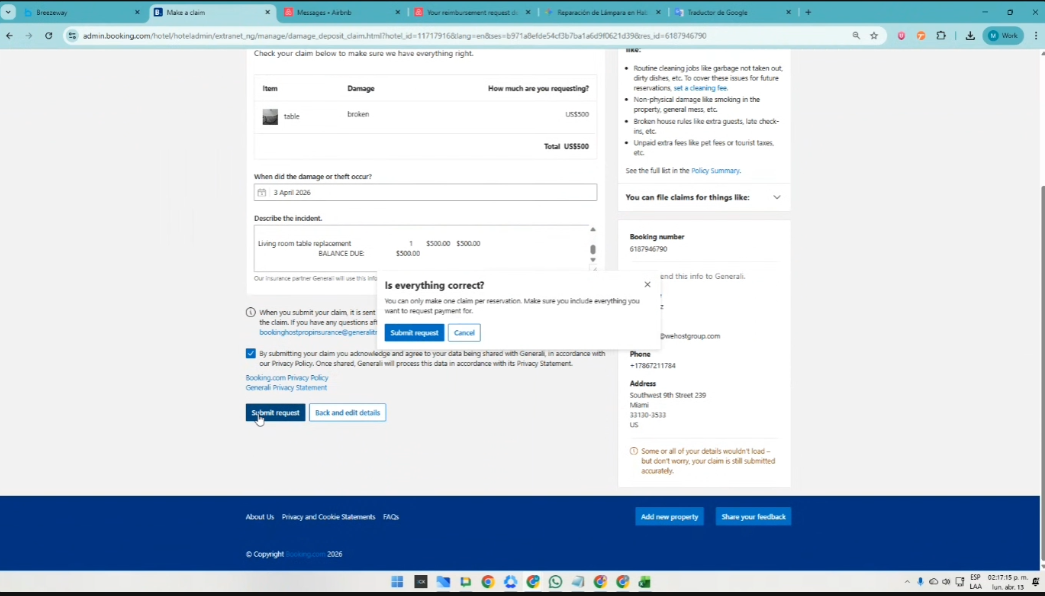Image resolution: width=1045 pixels, height=596 pixels.
Task: Open Privacy and Cookie Statements footer link
Action: tap(329, 517)
